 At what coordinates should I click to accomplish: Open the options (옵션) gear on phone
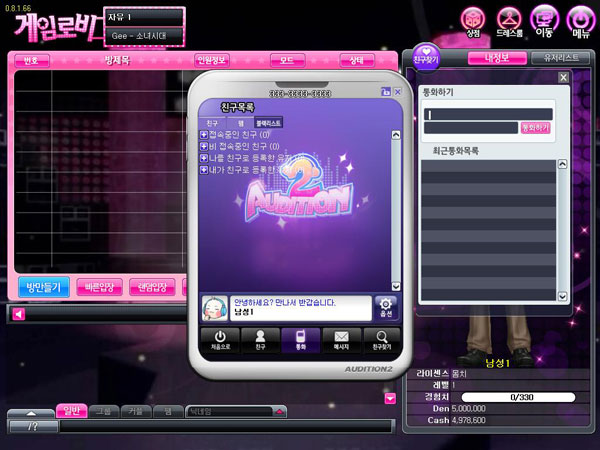[385, 306]
